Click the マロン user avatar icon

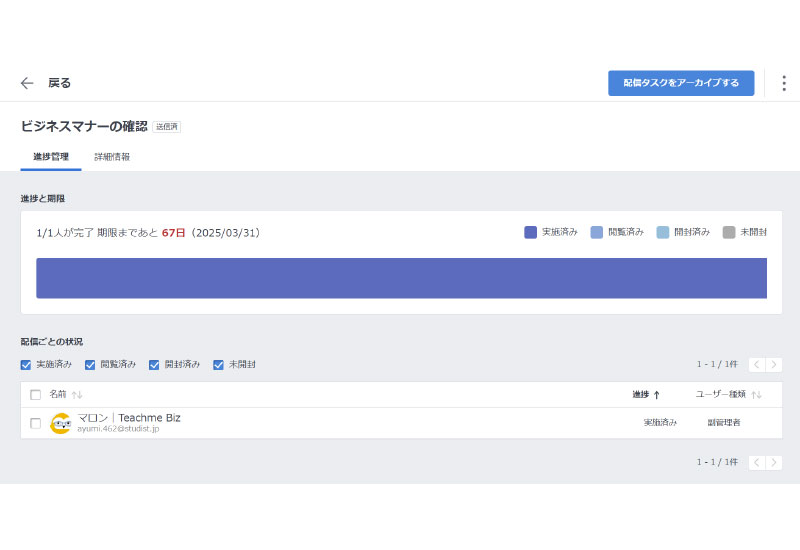pos(61,423)
